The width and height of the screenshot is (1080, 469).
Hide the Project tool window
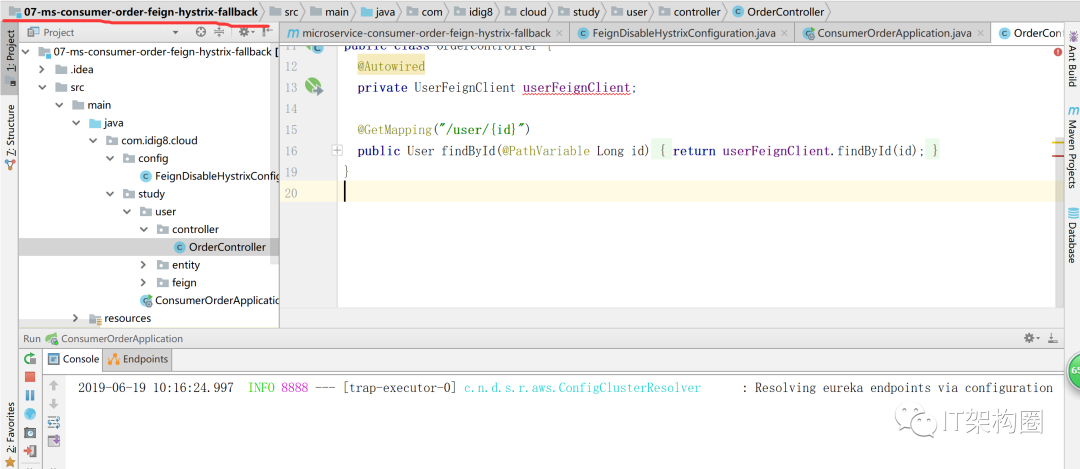pyautogui.click(x=268, y=32)
